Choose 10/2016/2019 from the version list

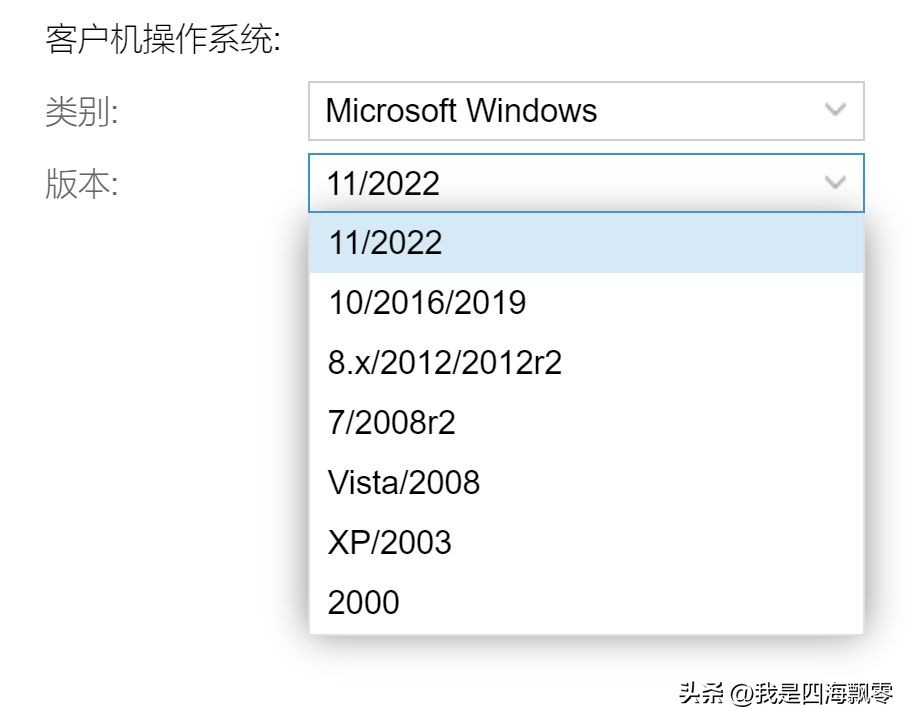(x=427, y=303)
